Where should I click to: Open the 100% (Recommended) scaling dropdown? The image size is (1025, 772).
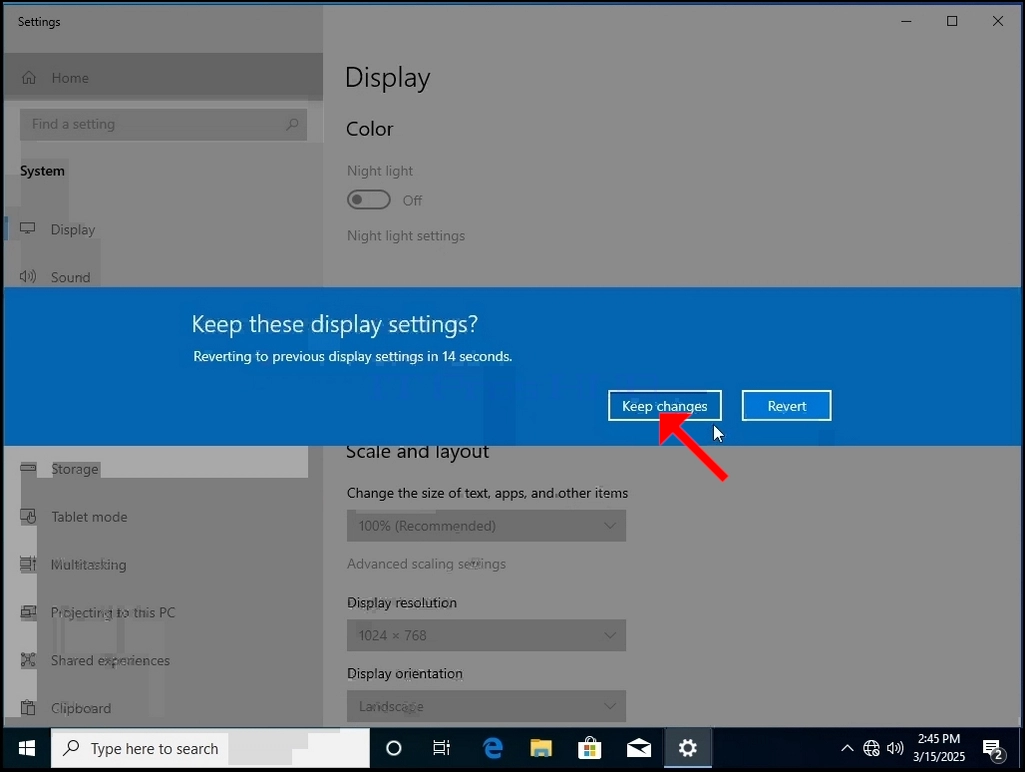pos(486,526)
